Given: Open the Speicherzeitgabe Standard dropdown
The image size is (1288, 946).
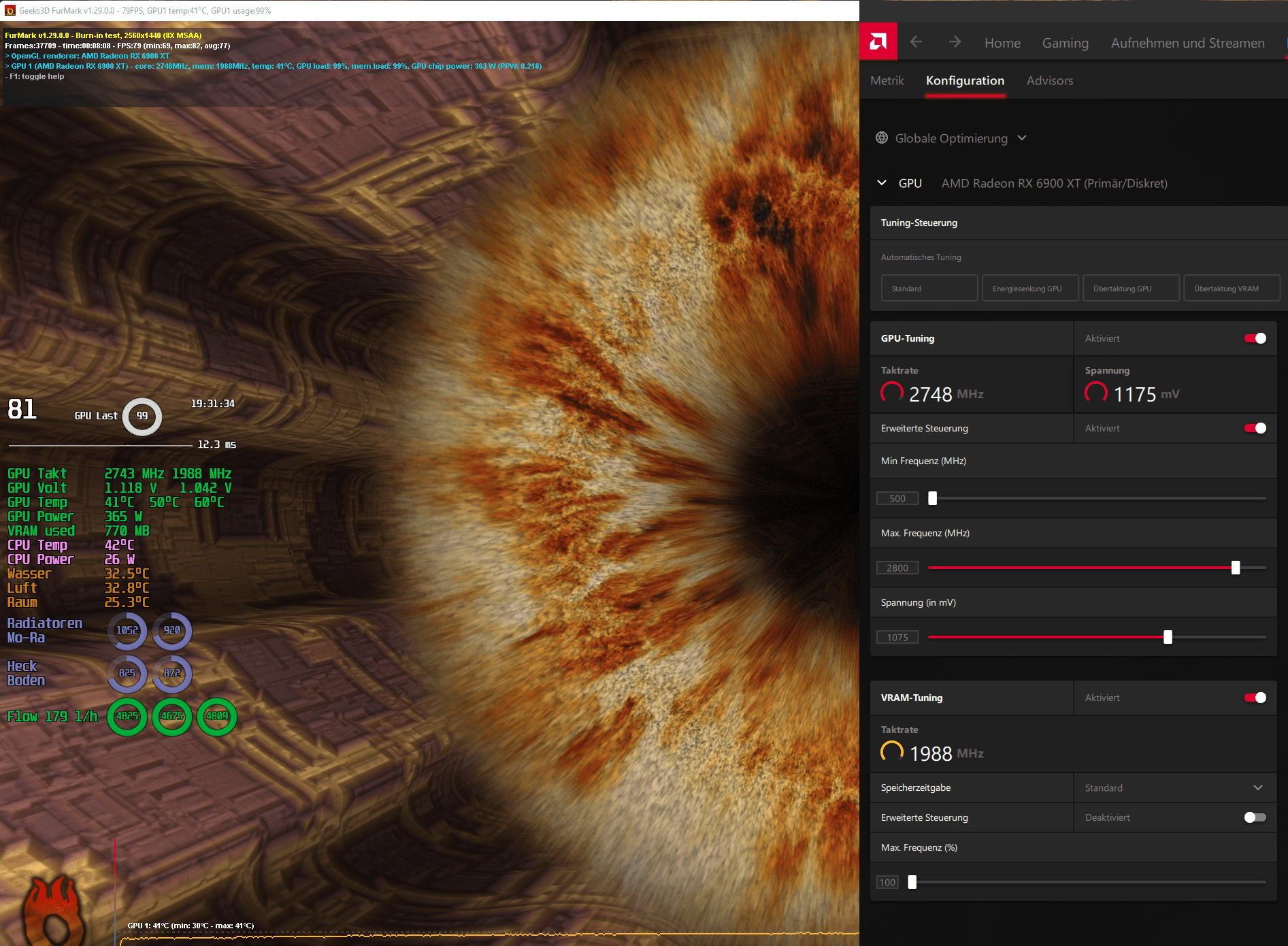Looking at the screenshot, I should click(1174, 787).
